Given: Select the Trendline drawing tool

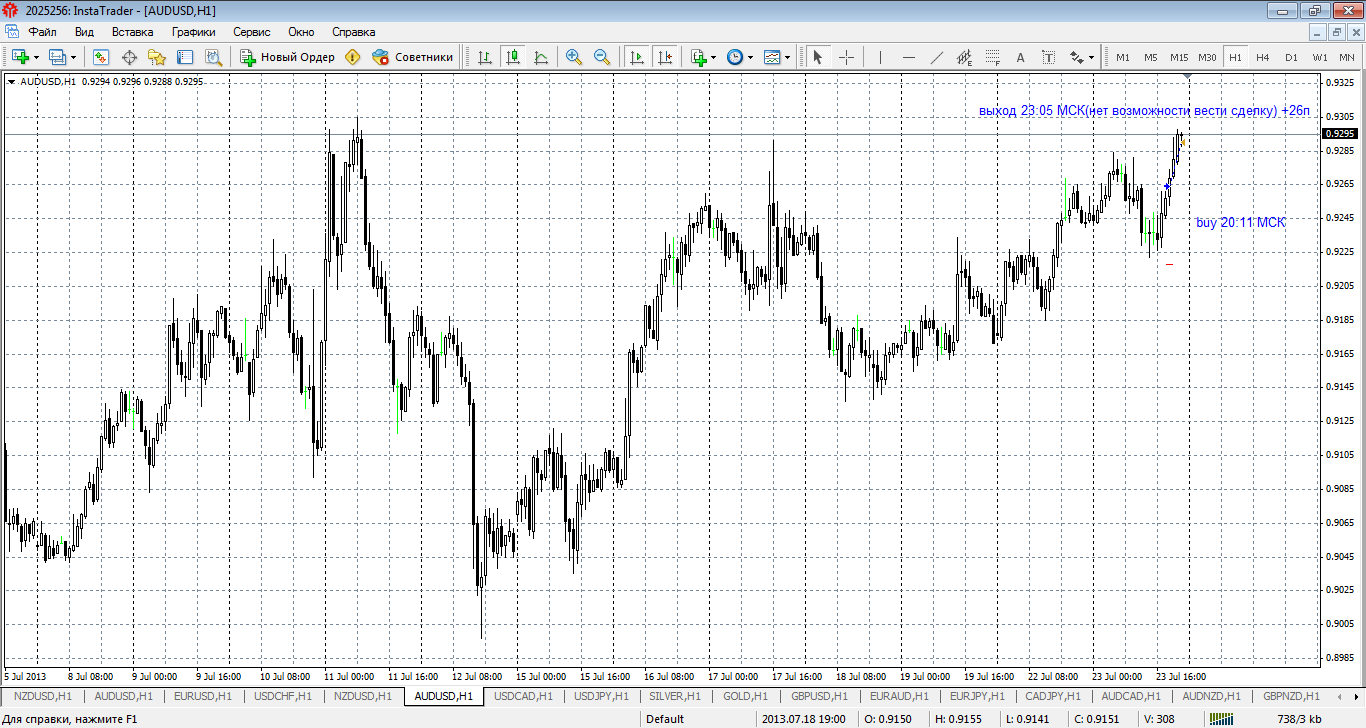Looking at the screenshot, I should (936, 57).
